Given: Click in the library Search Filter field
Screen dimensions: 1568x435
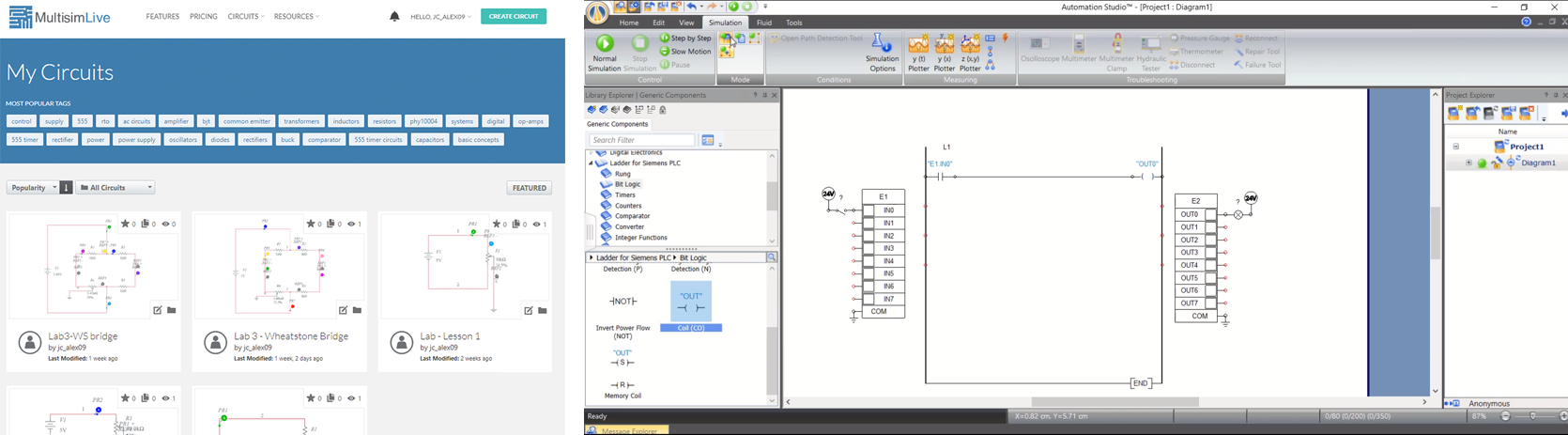Looking at the screenshot, I should [642, 140].
